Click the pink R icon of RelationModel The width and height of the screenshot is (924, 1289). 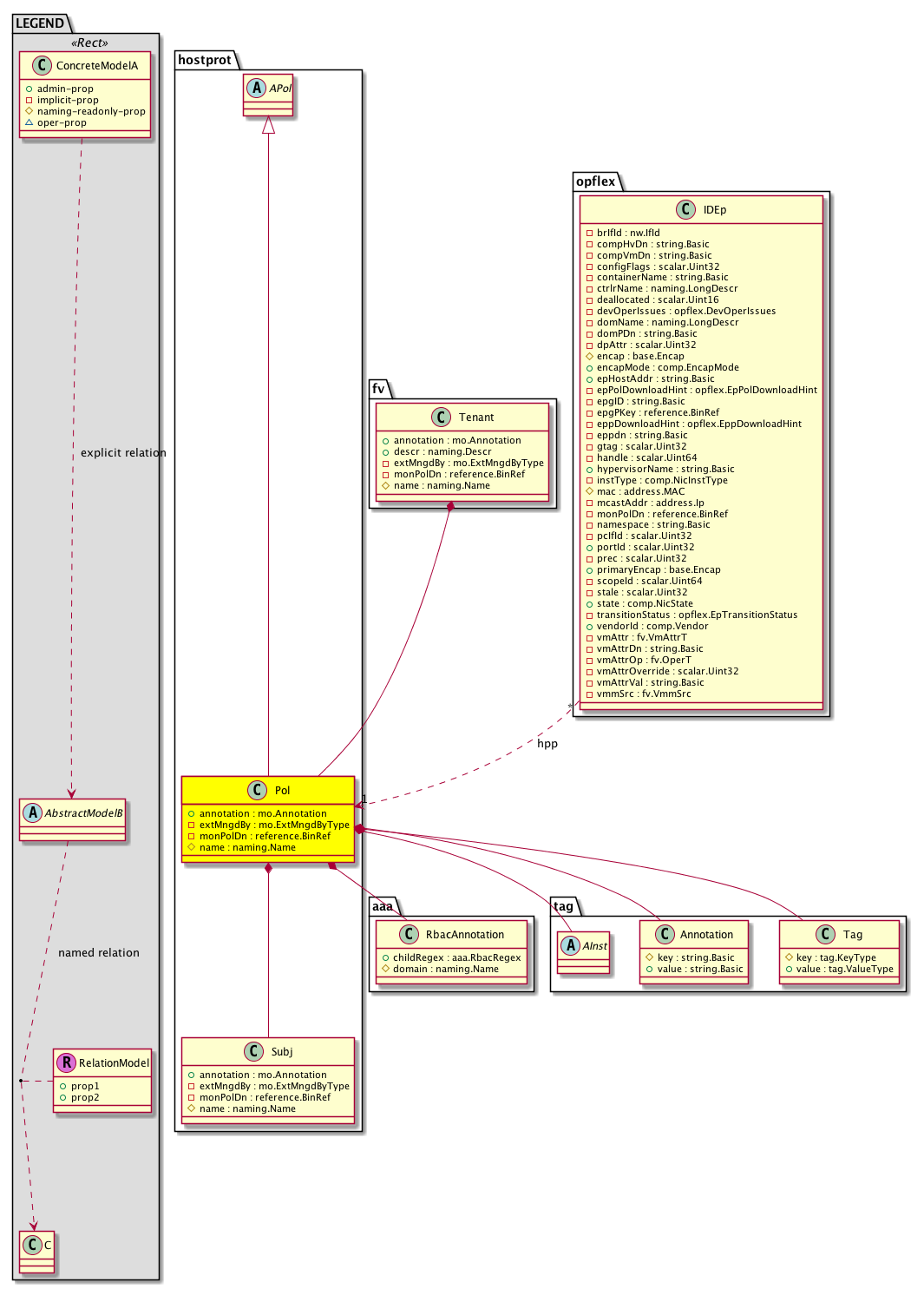[x=67, y=1062]
